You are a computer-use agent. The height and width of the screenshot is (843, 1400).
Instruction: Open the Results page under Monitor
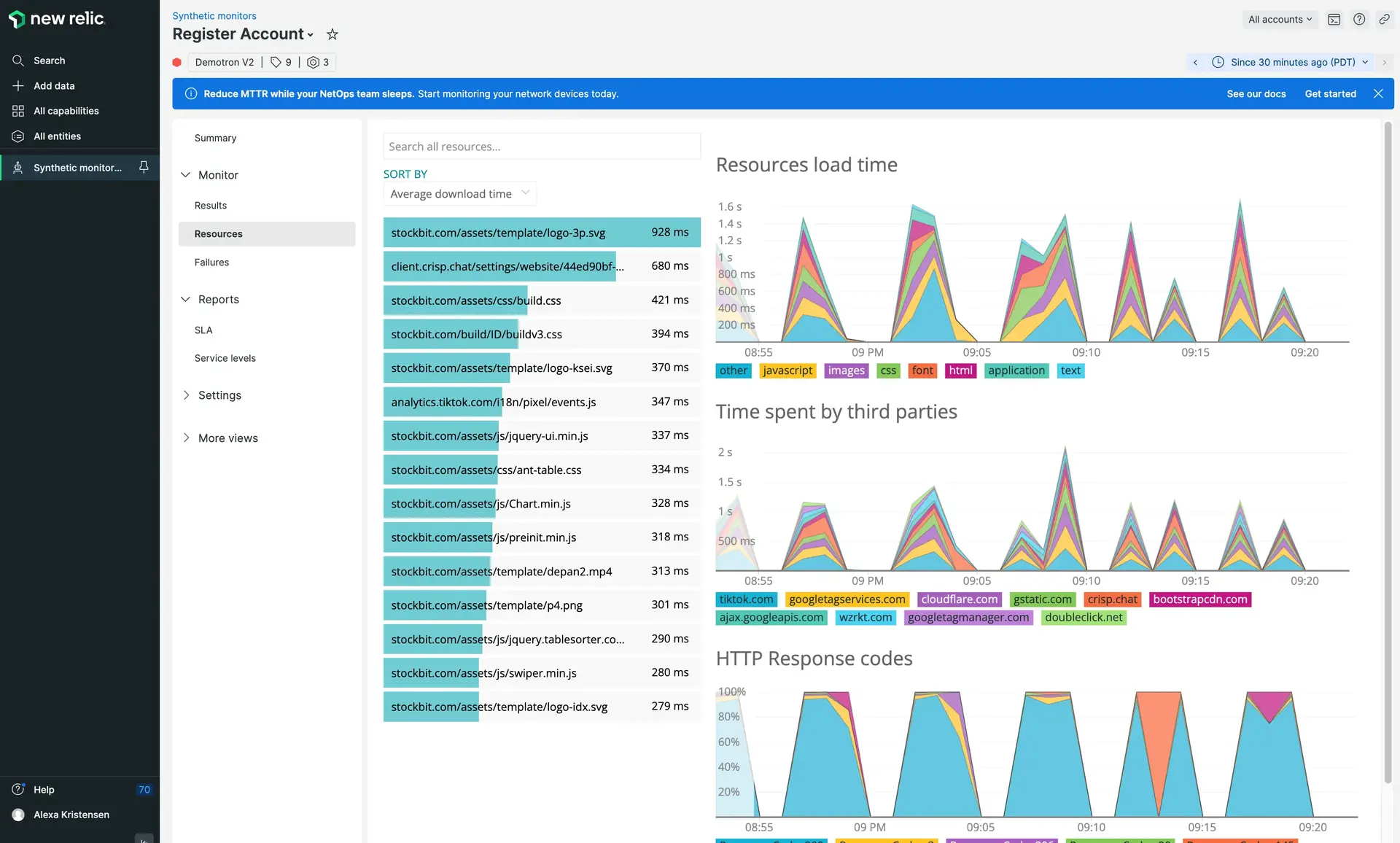click(211, 206)
